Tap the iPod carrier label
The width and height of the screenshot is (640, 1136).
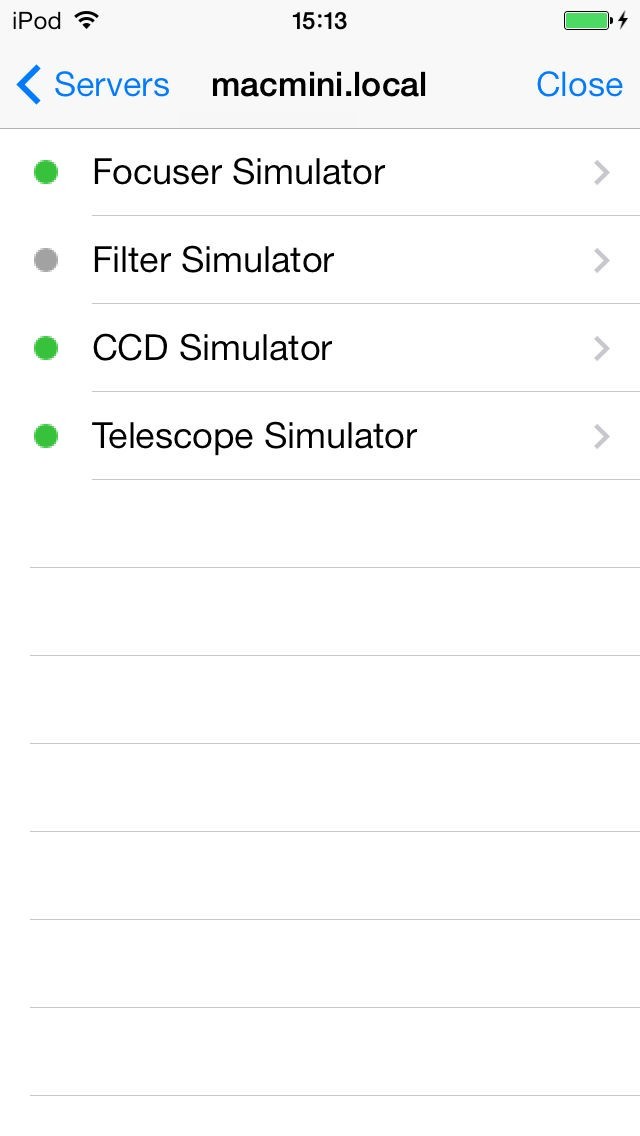click(36, 21)
